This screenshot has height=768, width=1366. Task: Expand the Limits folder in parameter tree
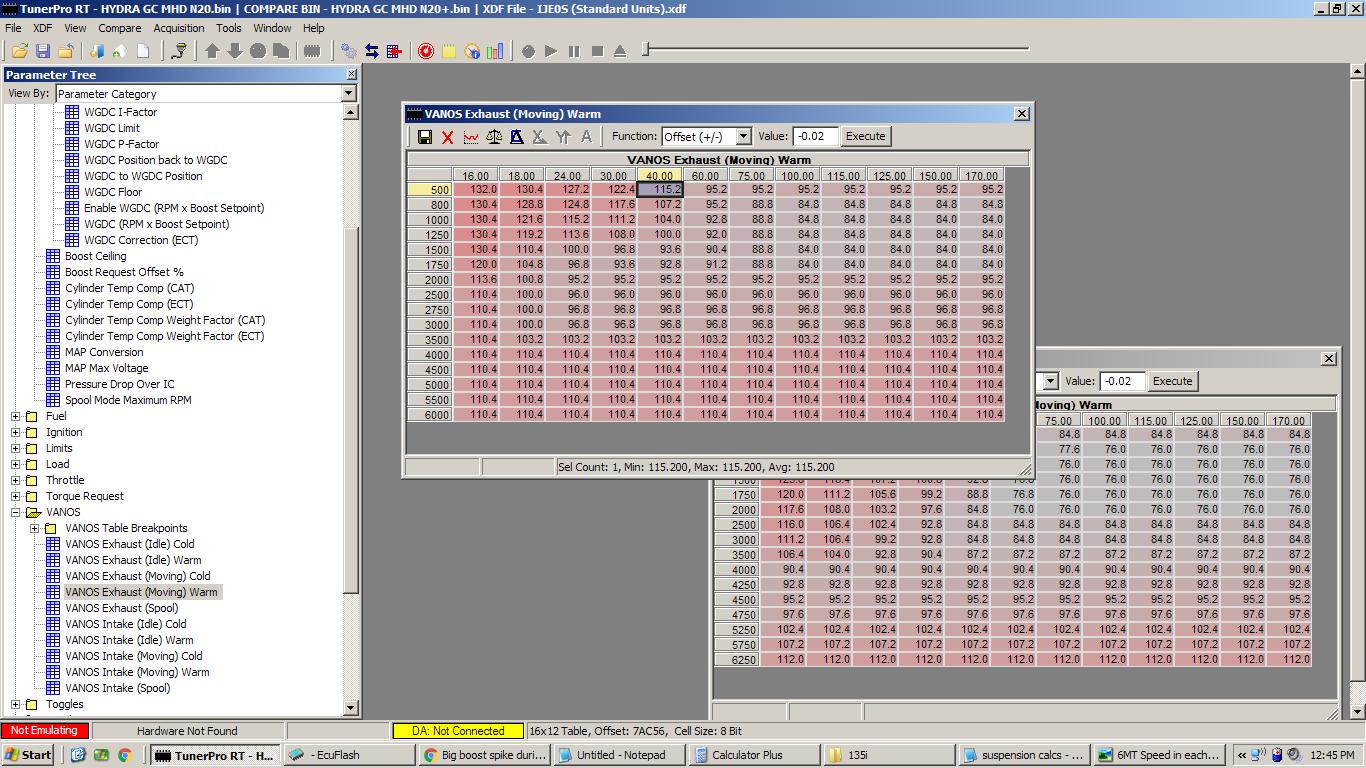tap(16, 448)
